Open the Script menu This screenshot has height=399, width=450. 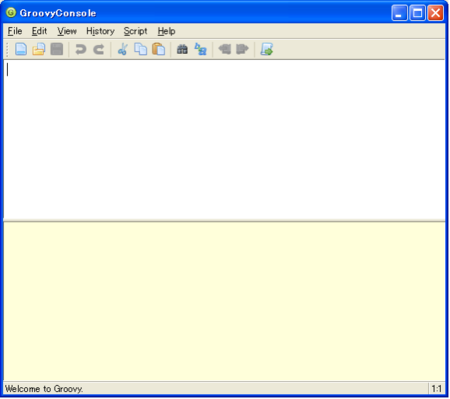coord(135,31)
